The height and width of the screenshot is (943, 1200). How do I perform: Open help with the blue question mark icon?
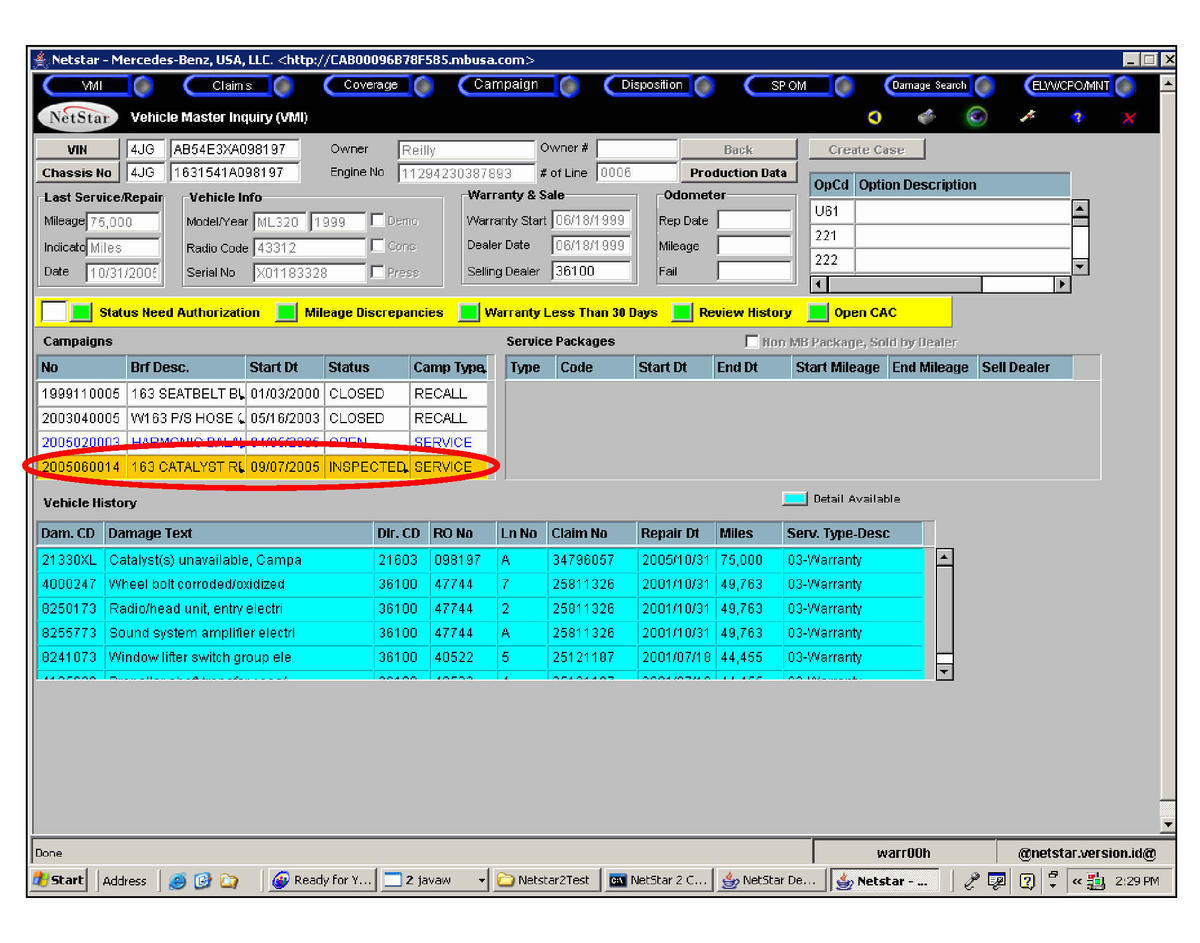(1077, 118)
